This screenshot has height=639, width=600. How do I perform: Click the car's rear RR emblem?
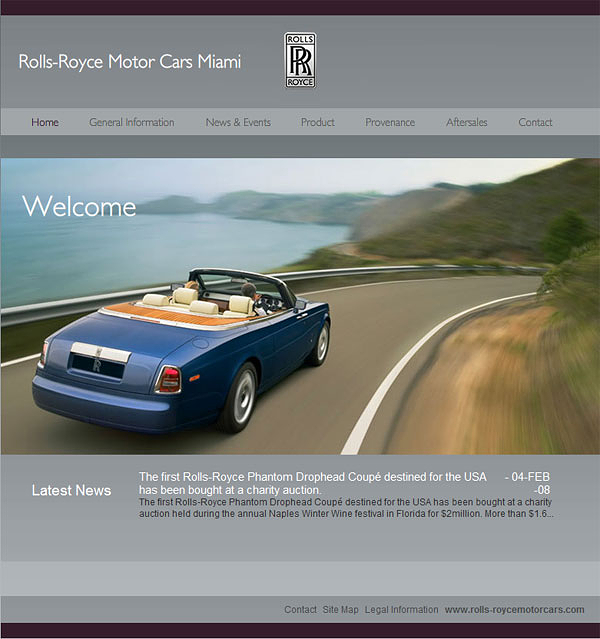97,365
